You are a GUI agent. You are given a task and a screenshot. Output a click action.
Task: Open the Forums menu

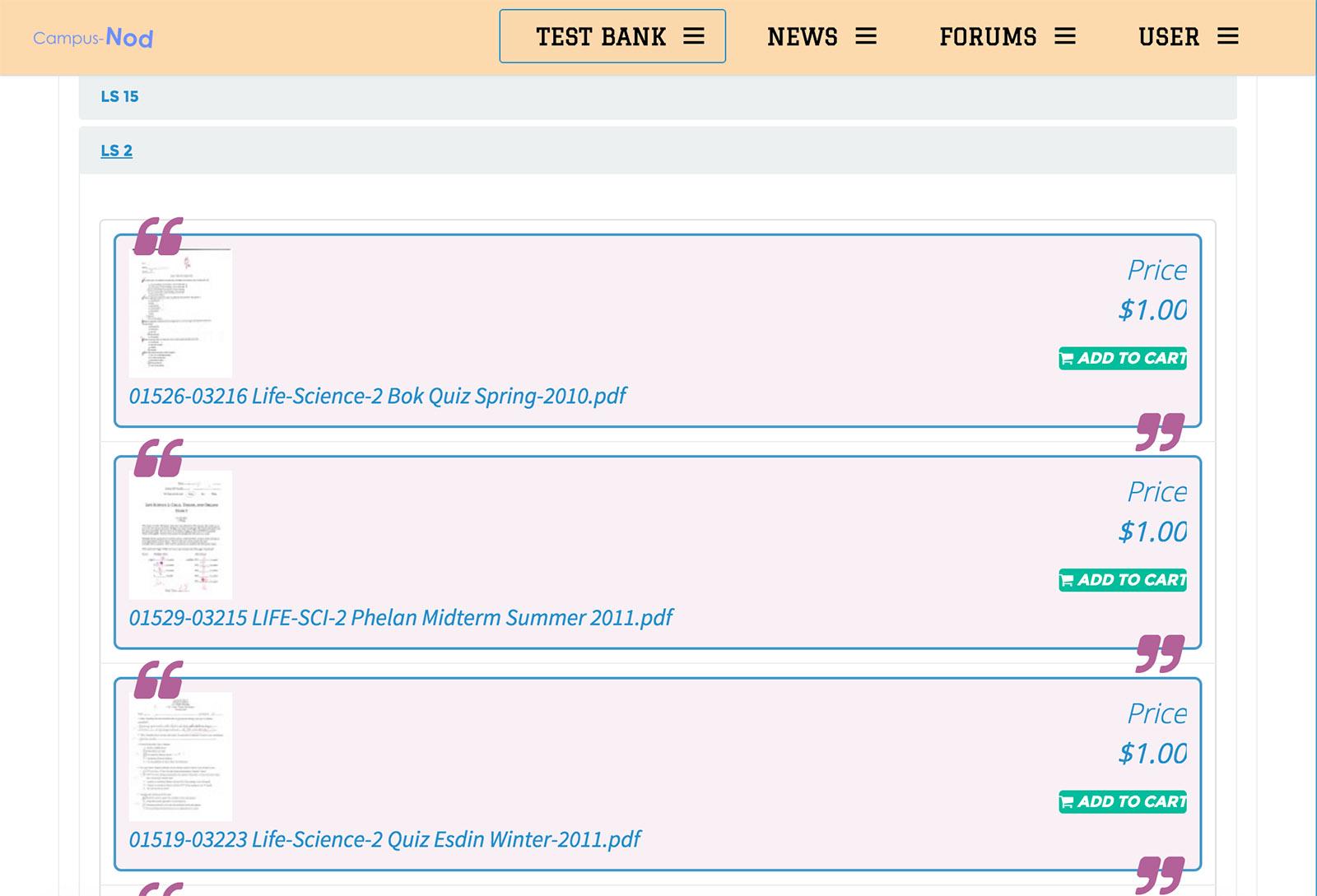(x=988, y=36)
